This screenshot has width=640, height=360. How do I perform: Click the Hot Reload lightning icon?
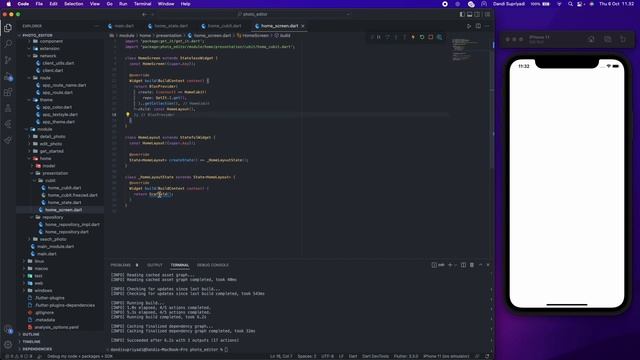point(413,37)
